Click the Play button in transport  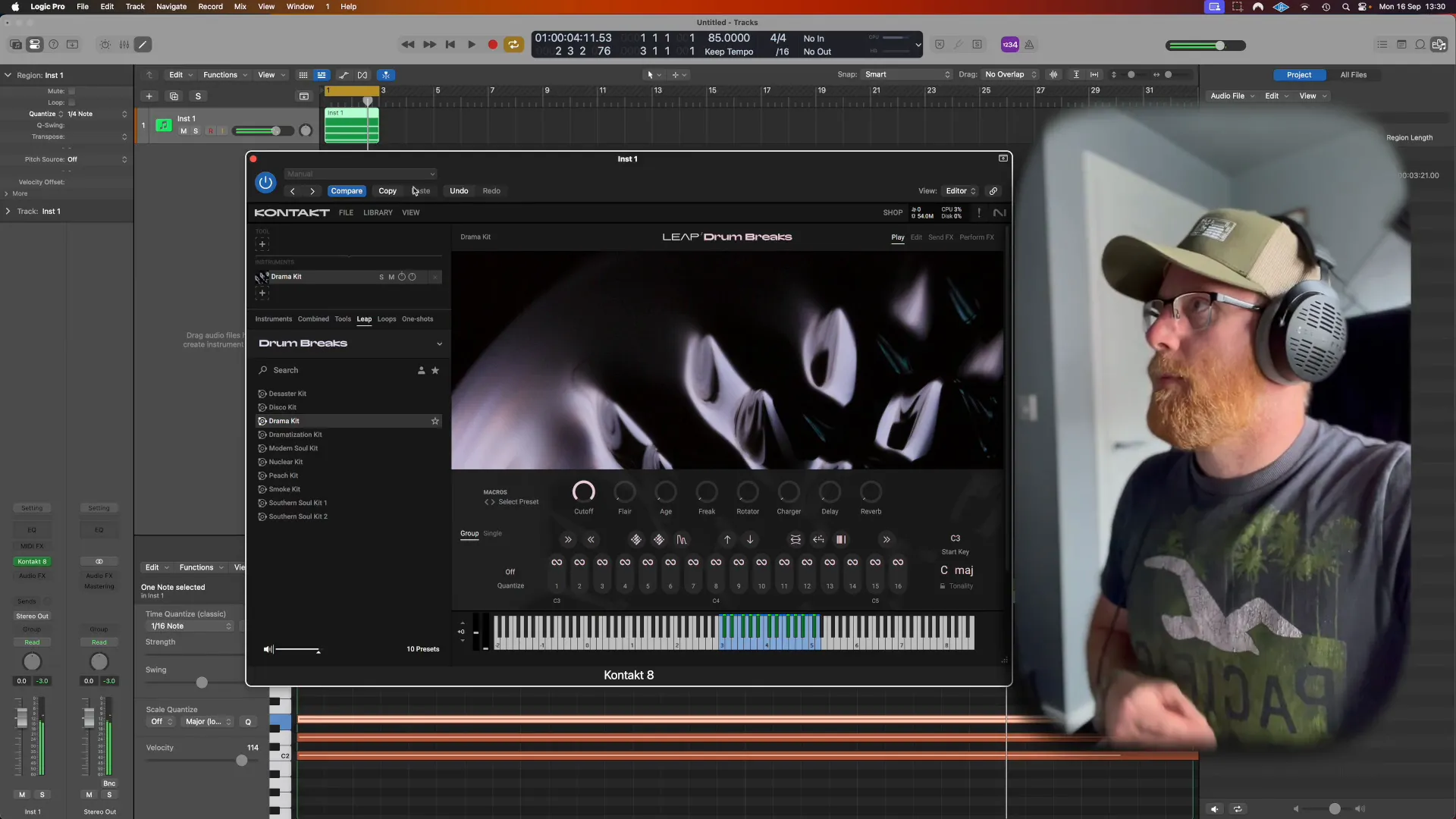472,45
